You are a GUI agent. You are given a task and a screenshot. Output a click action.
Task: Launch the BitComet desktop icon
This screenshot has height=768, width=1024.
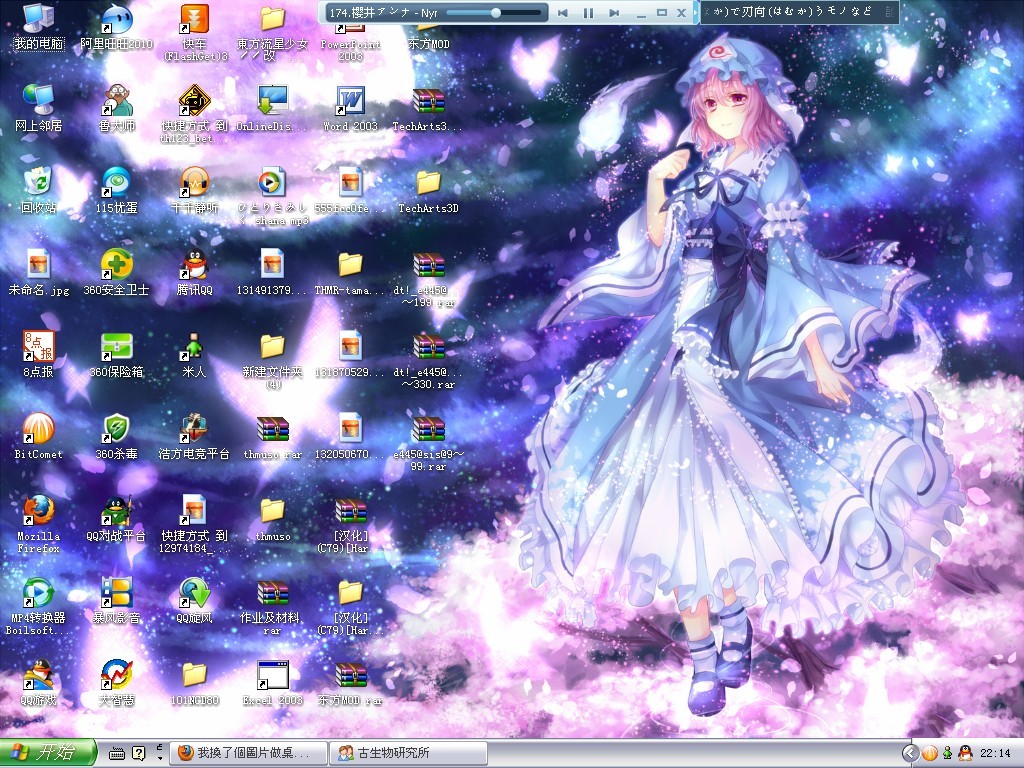38,429
